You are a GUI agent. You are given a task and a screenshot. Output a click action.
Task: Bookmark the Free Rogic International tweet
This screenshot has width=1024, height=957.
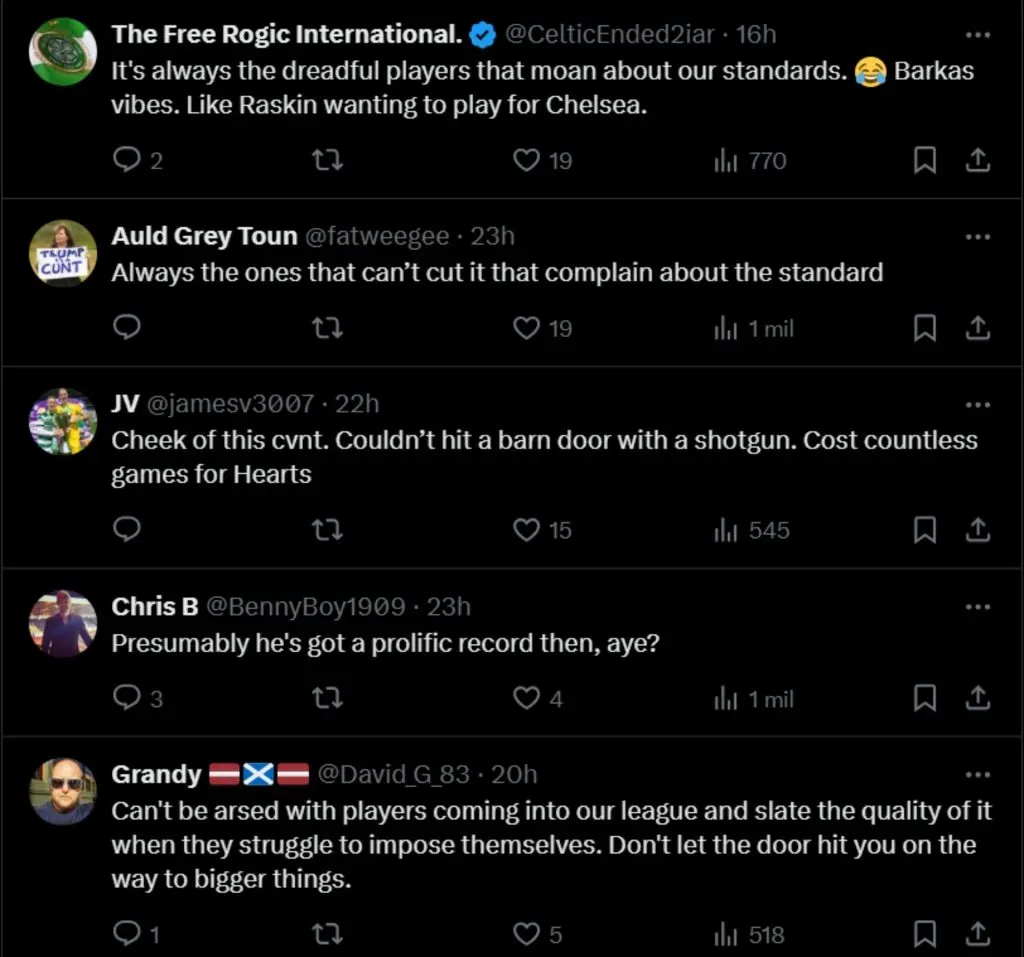(x=925, y=160)
